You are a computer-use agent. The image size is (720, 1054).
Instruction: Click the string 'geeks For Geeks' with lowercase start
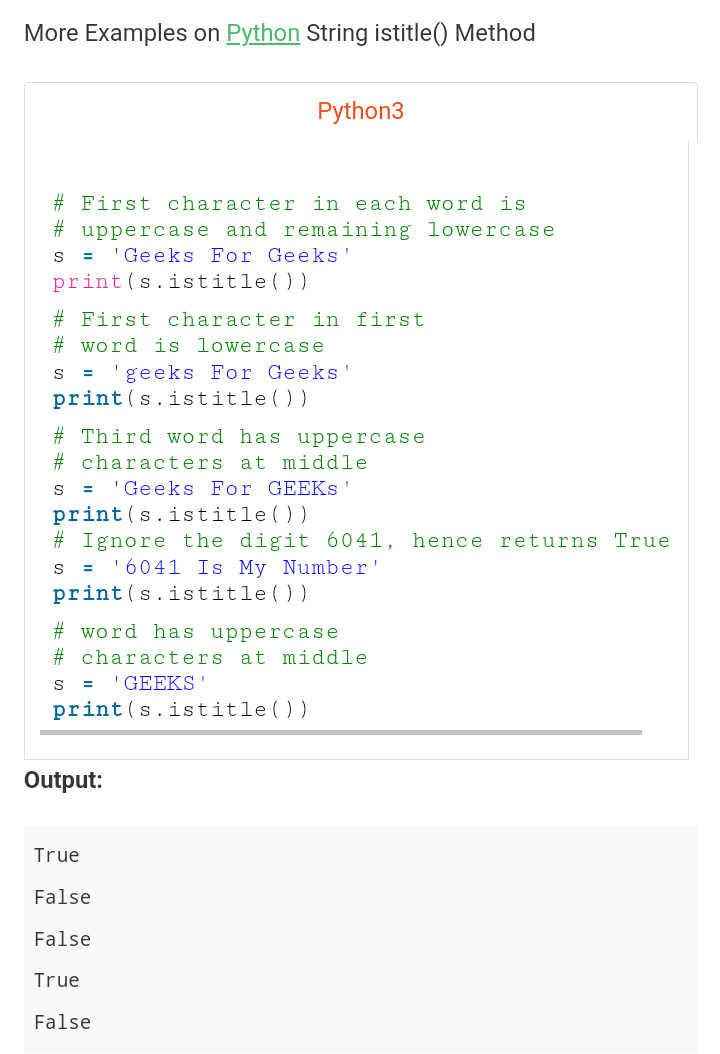(231, 372)
